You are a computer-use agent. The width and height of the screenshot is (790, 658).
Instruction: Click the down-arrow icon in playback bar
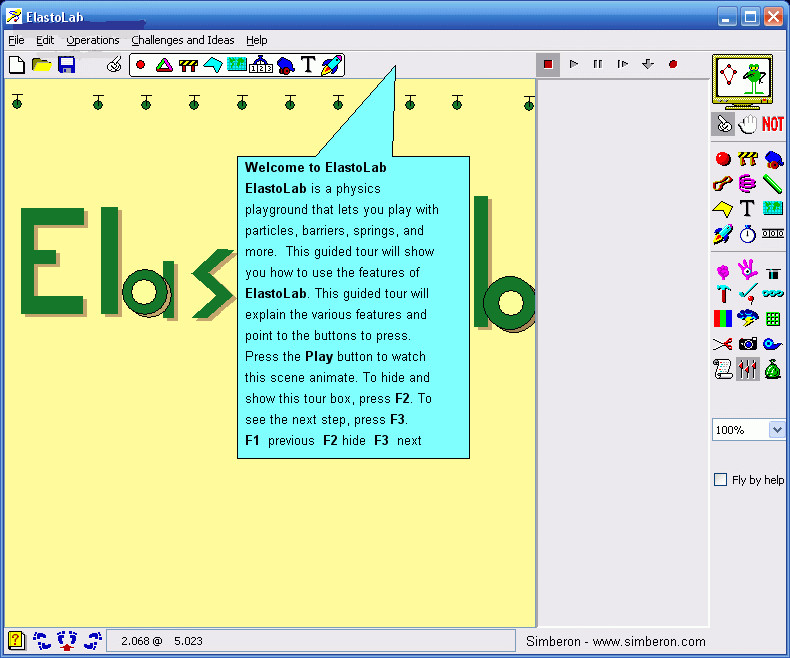coord(648,64)
